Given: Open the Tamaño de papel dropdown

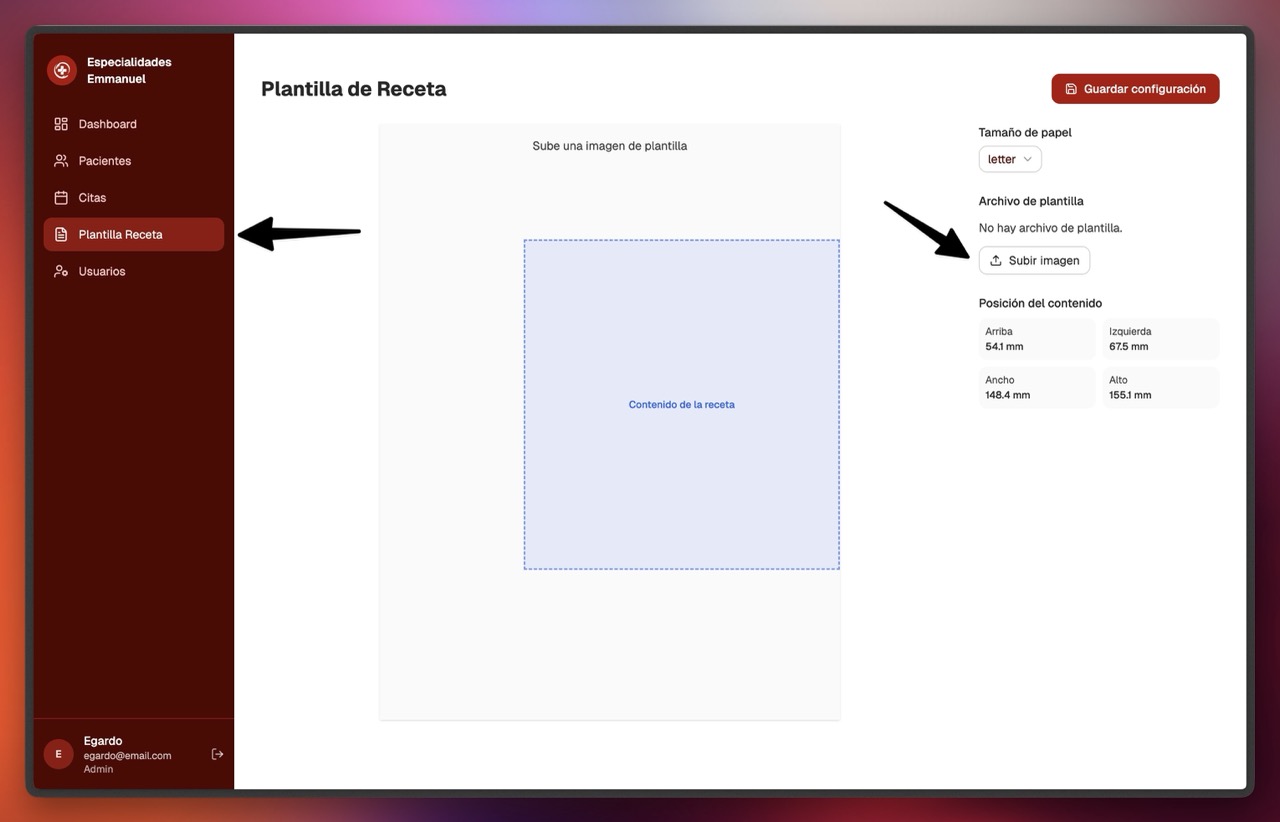Looking at the screenshot, I should pyautogui.click(x=1009, y=160).
